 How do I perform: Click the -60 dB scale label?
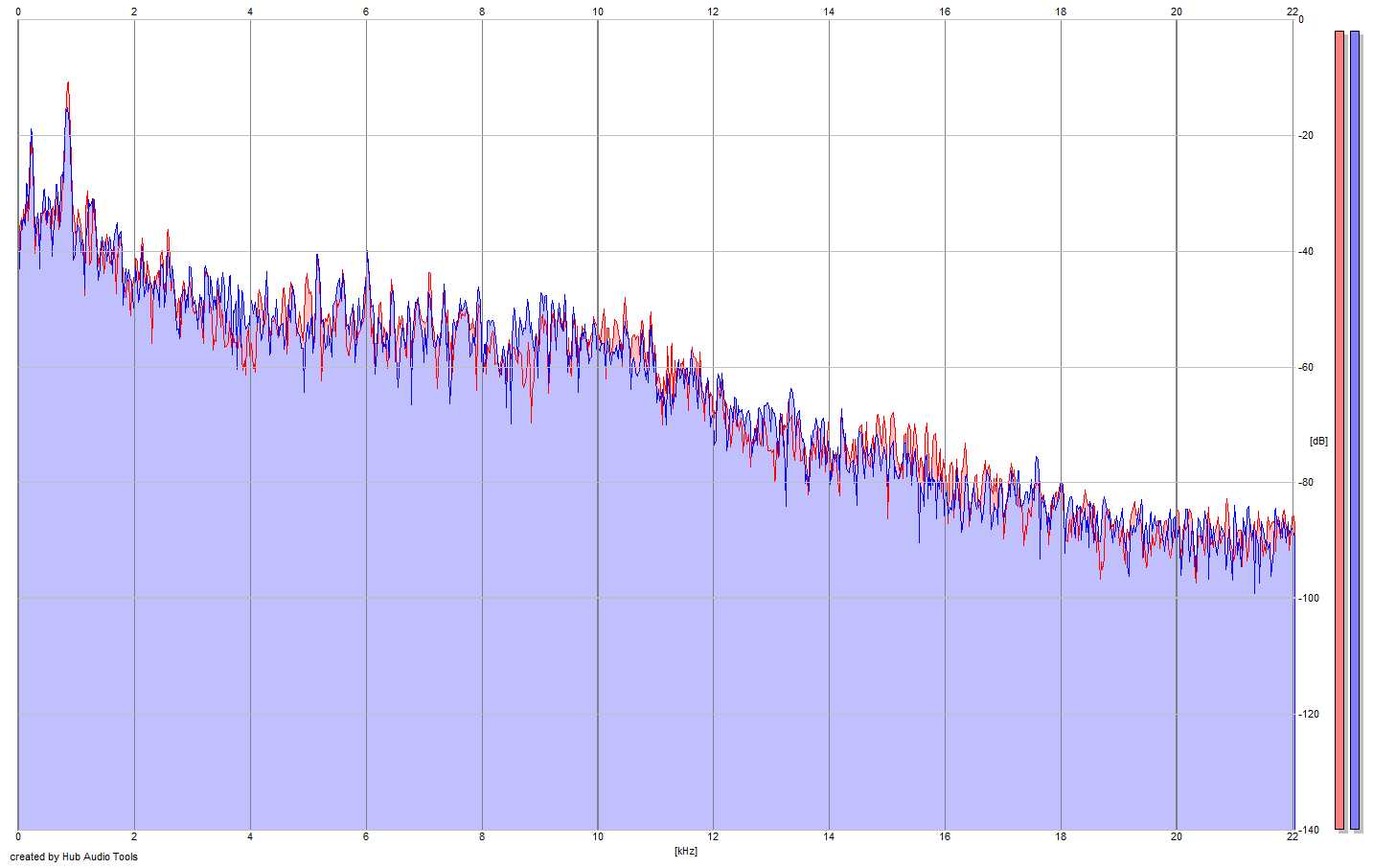[x=1306, y=367]
